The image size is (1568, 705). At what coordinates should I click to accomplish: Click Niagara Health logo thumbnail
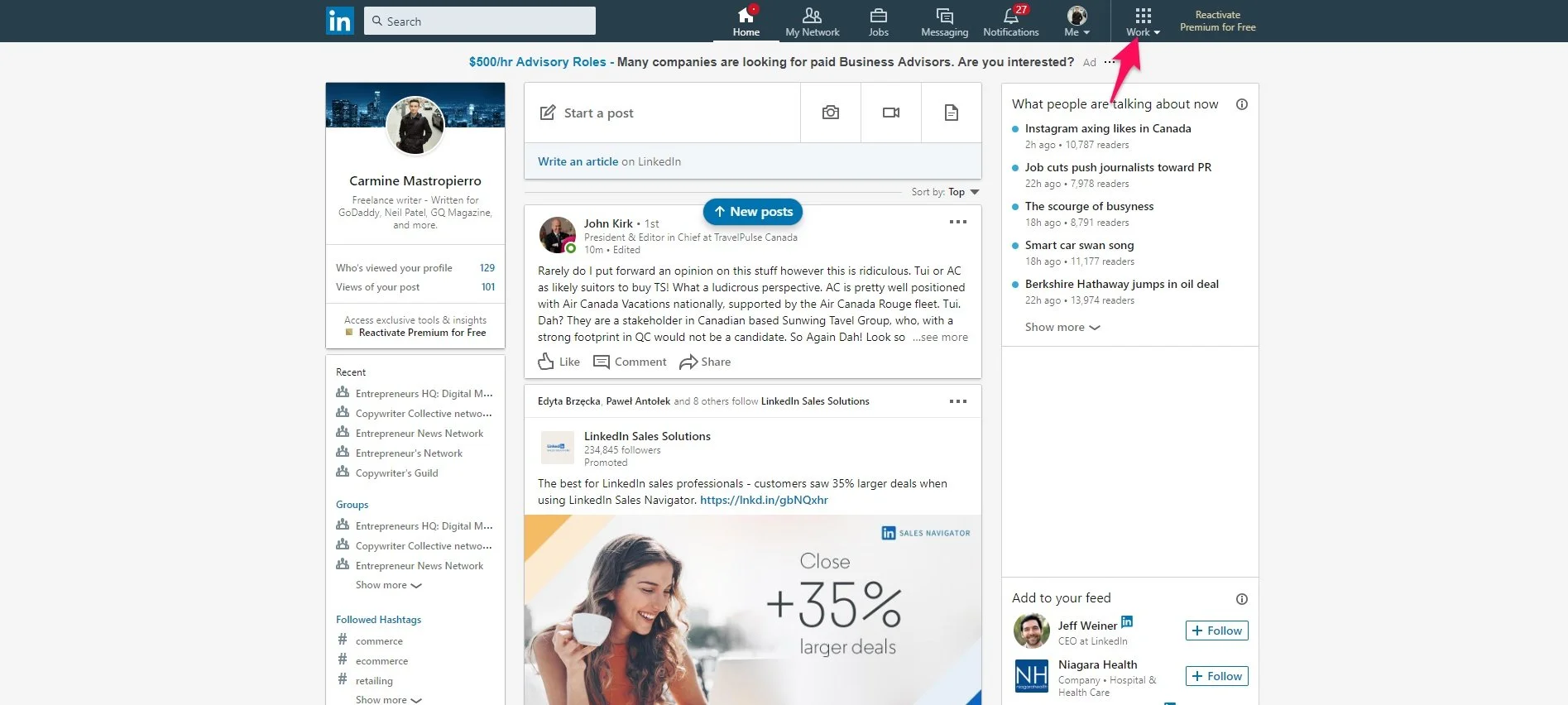[1032, 676]
